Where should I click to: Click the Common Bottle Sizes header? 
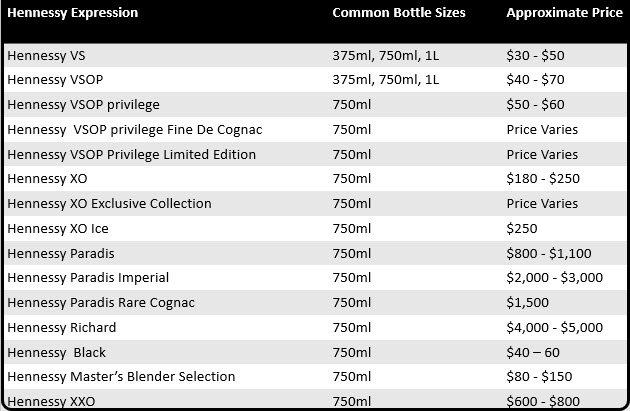click(x=399, y=13)
